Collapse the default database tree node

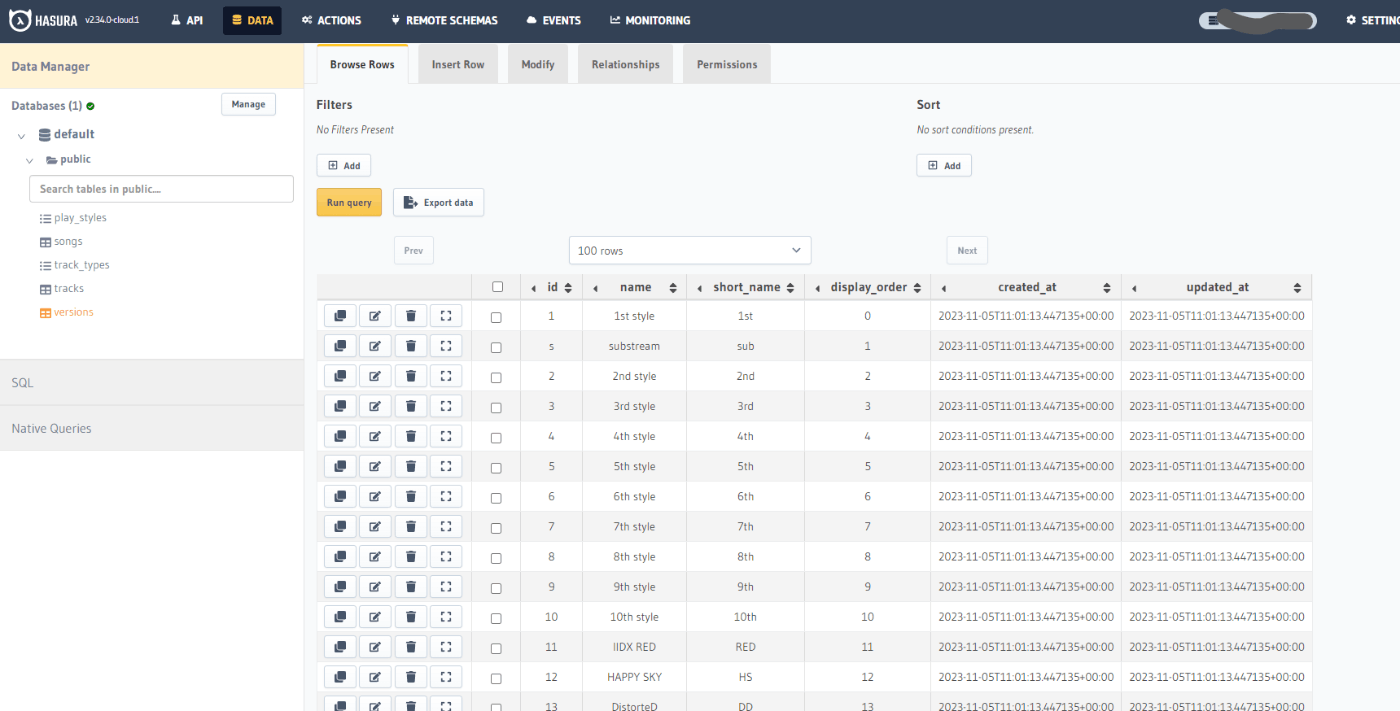coord(22,135)
